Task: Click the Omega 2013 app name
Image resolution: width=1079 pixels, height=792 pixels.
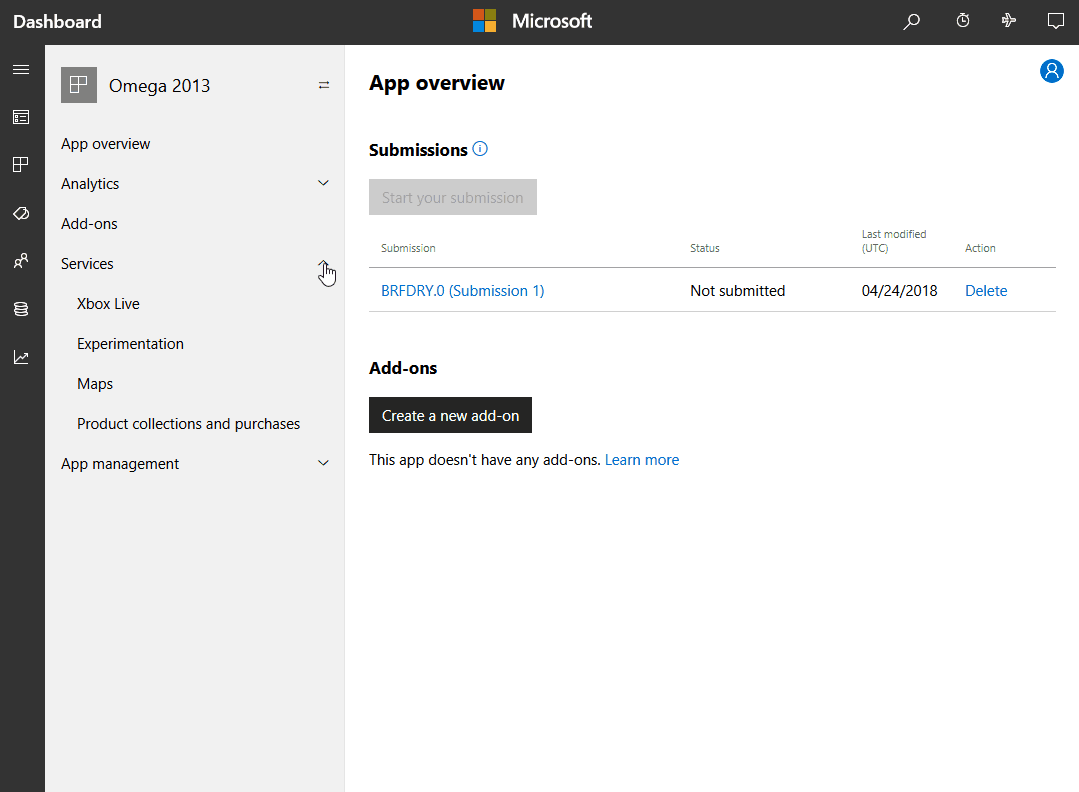Action: coord(159,85)
